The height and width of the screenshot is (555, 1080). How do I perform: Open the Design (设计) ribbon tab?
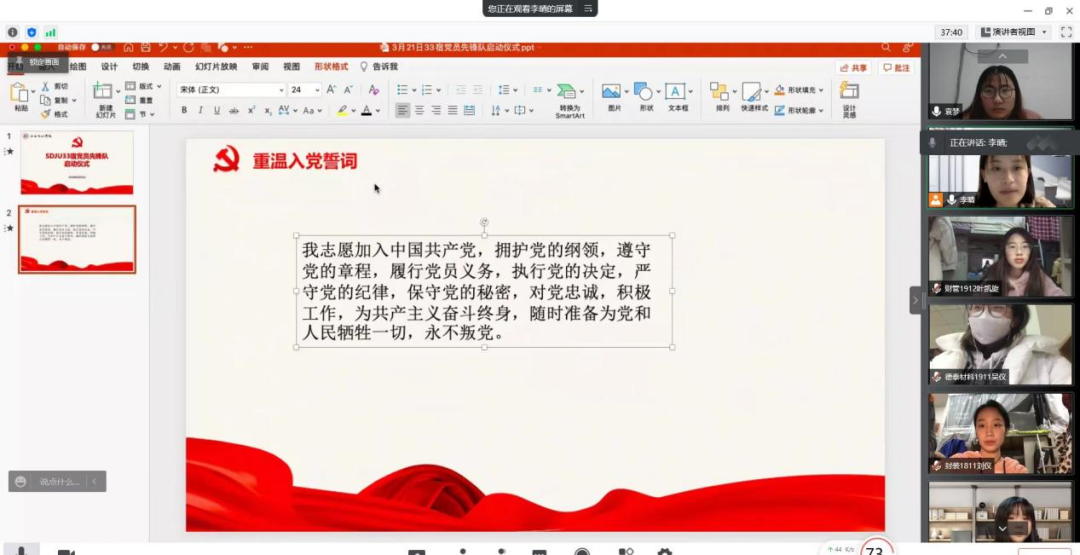pos(109,67)
